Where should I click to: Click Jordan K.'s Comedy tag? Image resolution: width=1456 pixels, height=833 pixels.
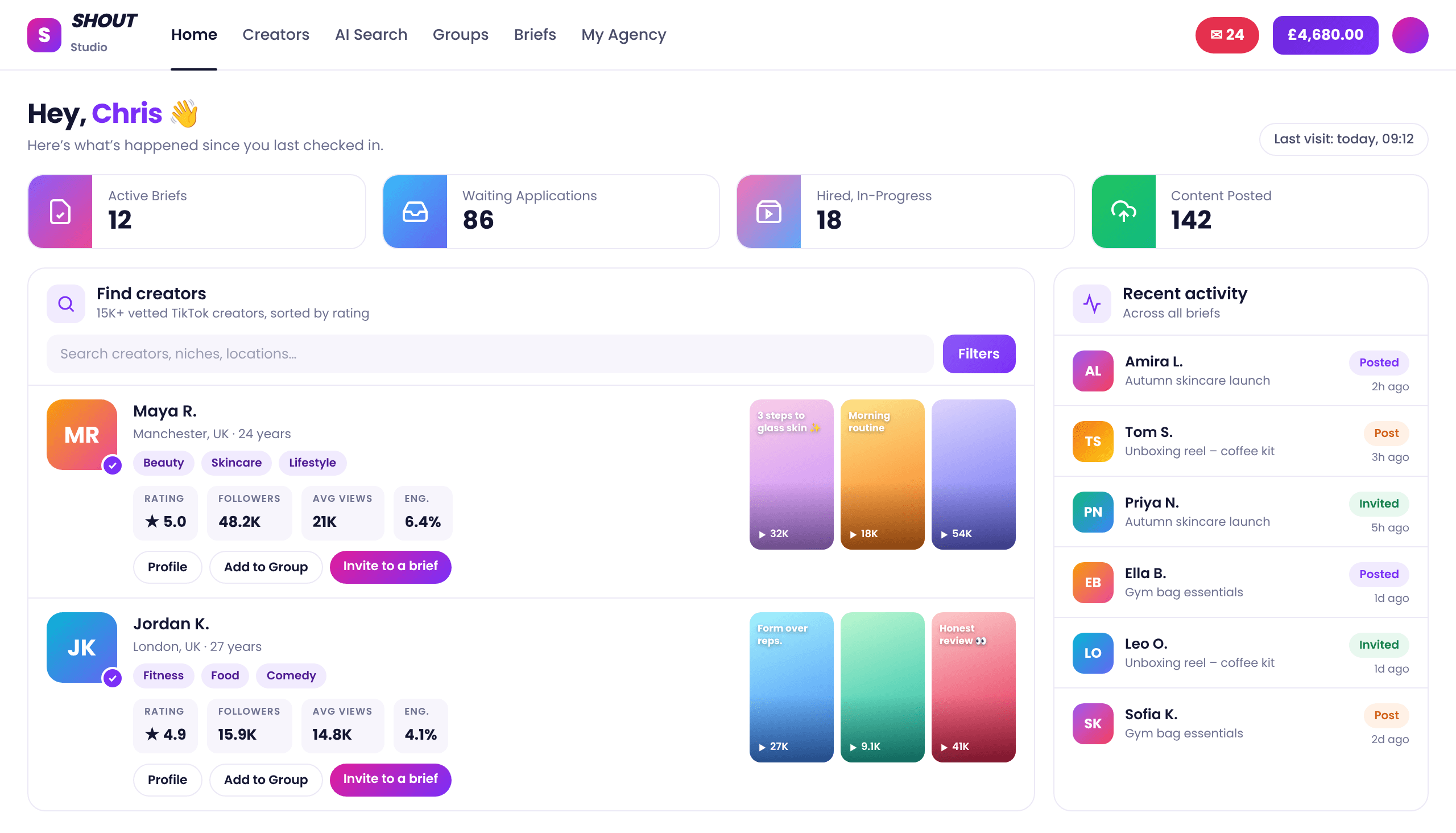pyautogui.click(x=291, y=675)
